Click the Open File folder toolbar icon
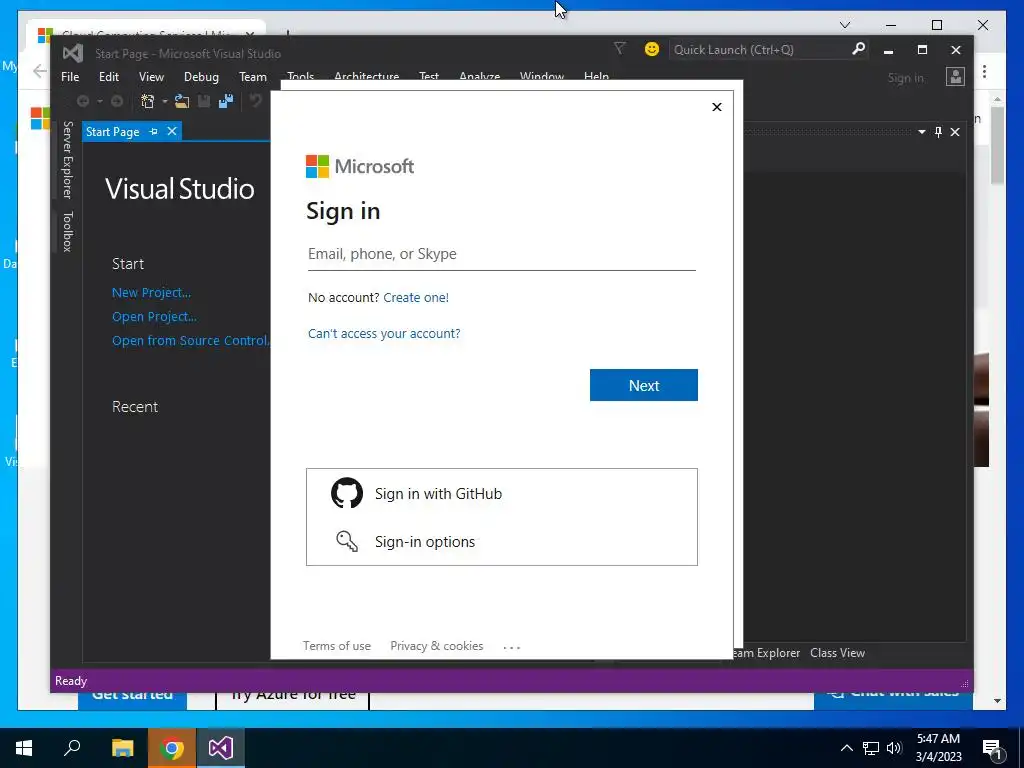1024x768 pixels. tap(182, 101)
